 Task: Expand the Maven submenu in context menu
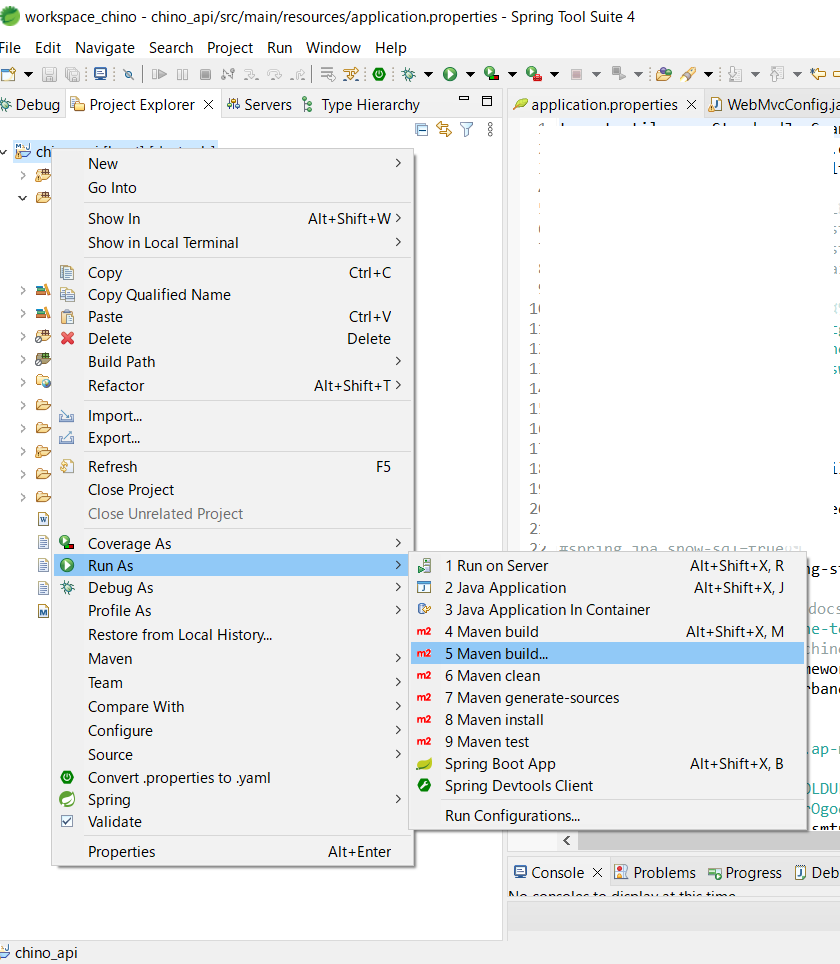[110, 659]
